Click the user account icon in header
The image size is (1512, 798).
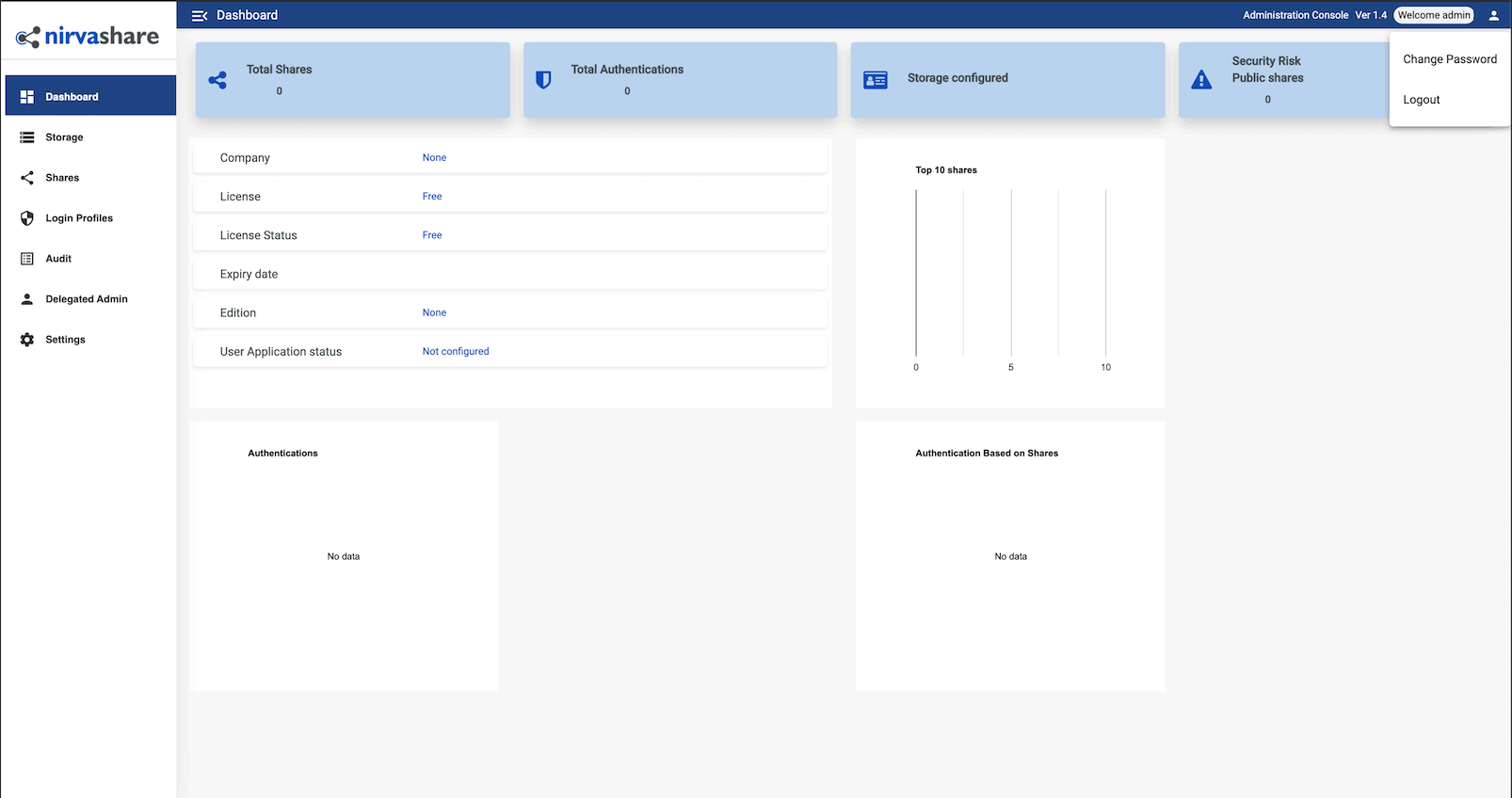click(x=1493, y=15)
